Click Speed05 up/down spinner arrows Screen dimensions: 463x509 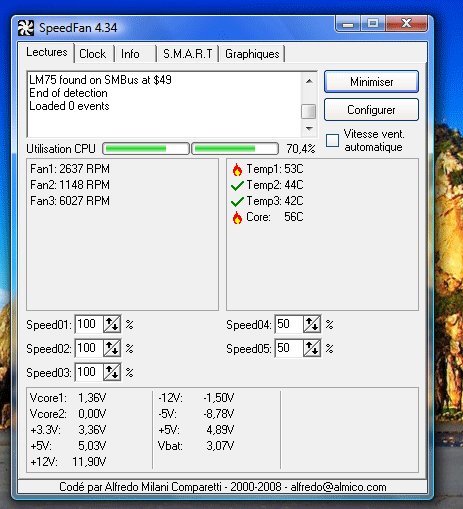click(312, 348)
